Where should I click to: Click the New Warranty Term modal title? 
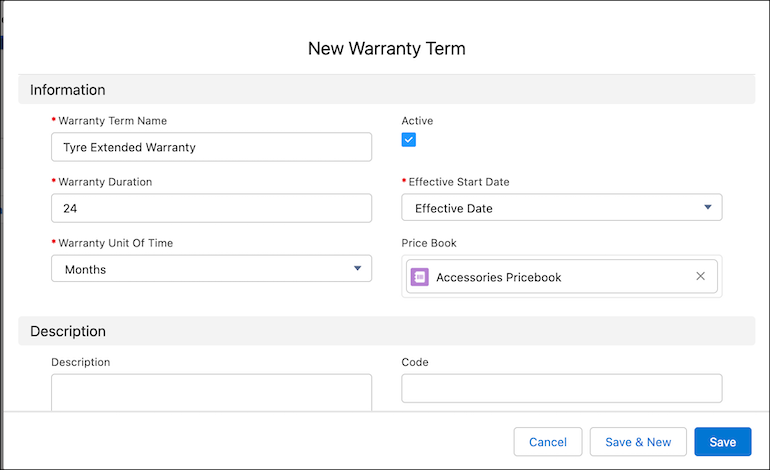[x=386, y=48]
